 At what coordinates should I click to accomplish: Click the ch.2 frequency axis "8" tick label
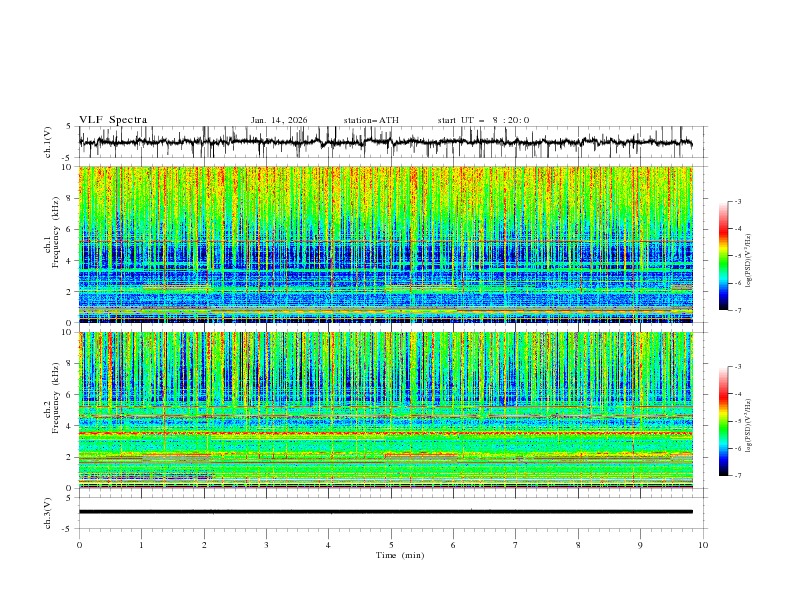click(x=70, y=364)
